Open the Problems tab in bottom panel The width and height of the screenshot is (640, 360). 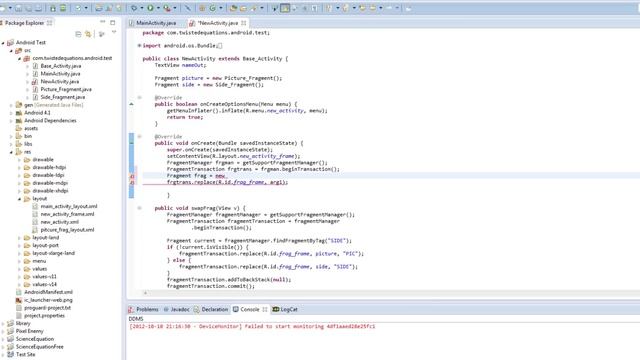(x=143, y=309)
